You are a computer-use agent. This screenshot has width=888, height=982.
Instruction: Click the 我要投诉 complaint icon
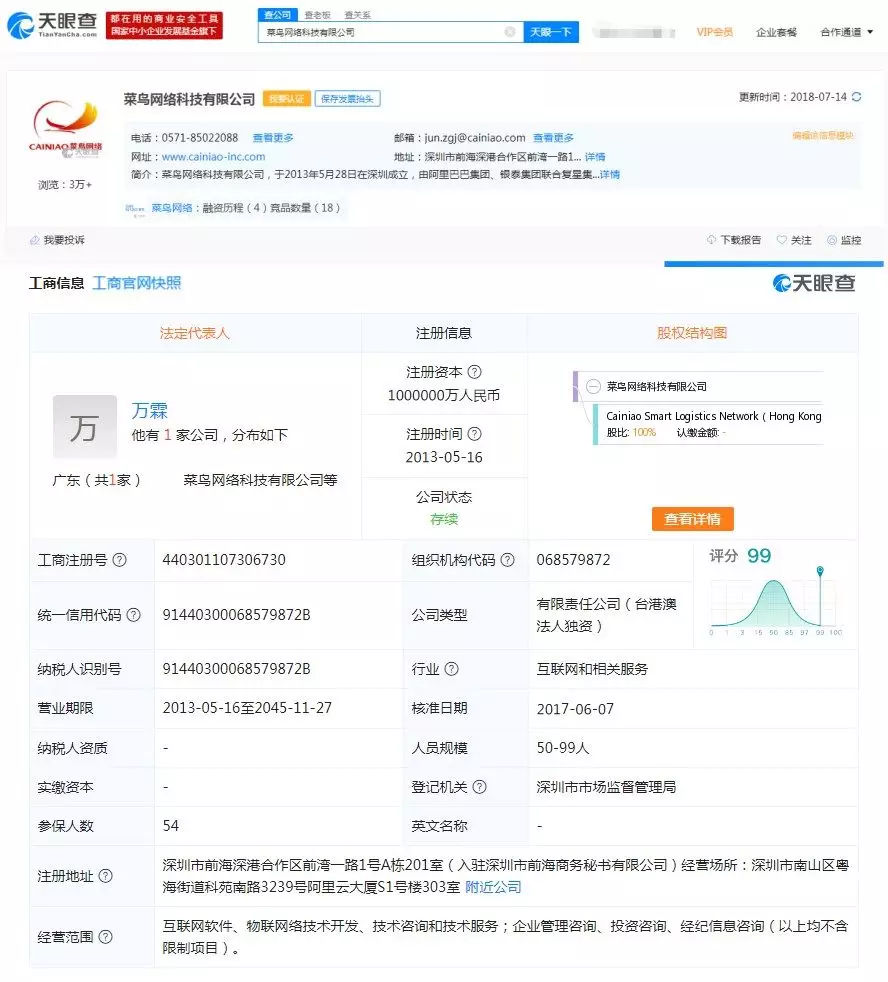[35, 240]
